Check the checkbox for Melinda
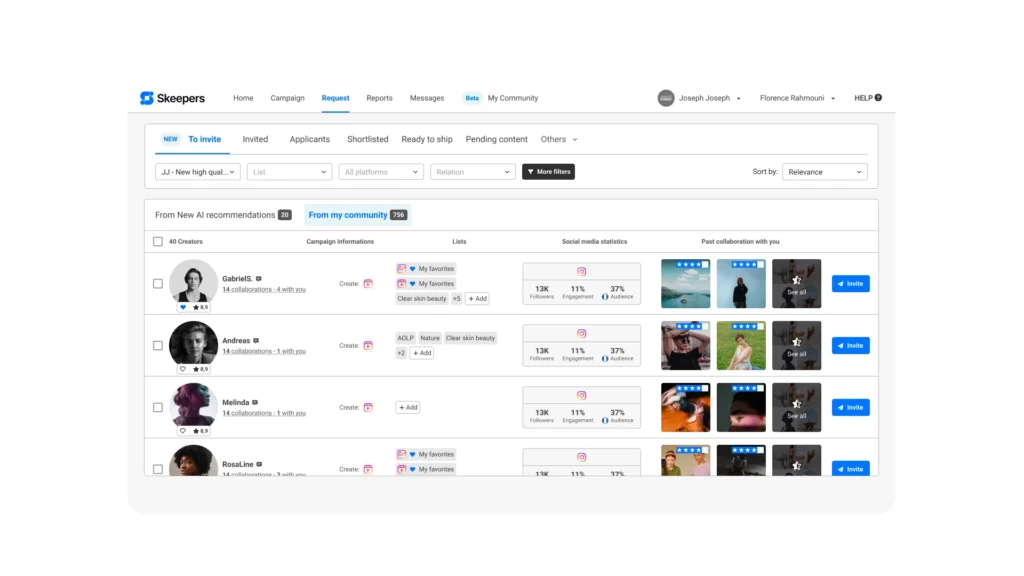This screenshot has height=576, width=1024. click(x=158, y=407)
